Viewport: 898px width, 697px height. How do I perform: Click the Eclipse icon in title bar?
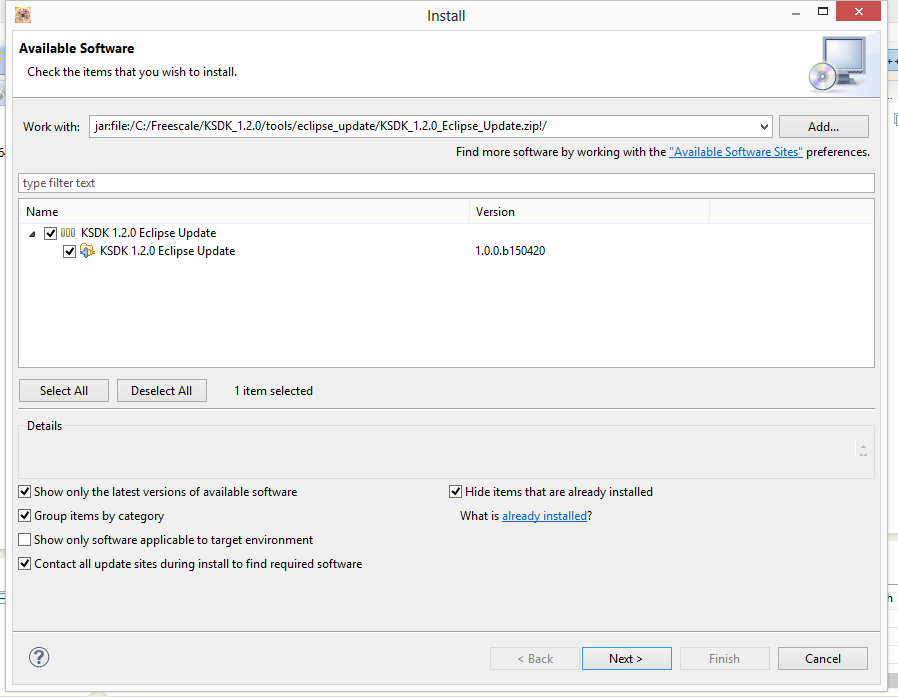[x=23, y=15]
